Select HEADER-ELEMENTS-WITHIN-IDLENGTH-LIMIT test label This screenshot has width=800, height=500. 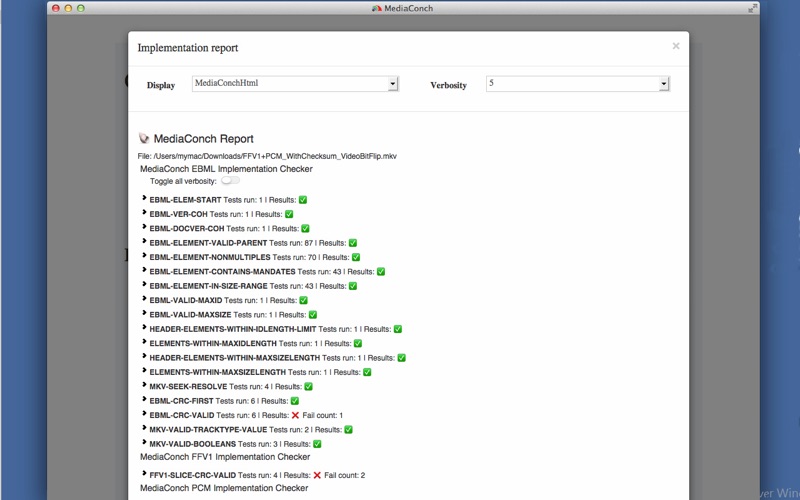point(233,329)
